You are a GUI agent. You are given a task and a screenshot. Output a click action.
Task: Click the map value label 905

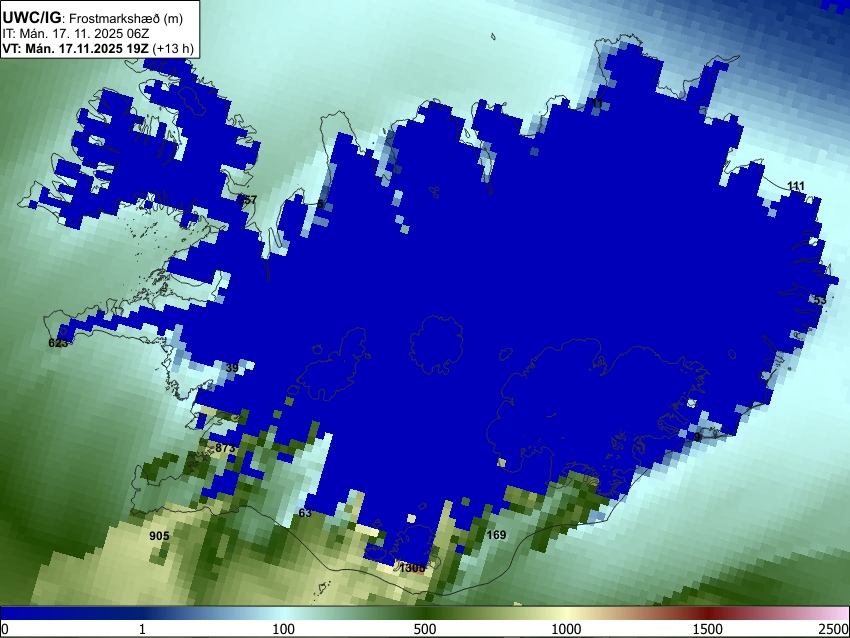click(x=159, y=536)
